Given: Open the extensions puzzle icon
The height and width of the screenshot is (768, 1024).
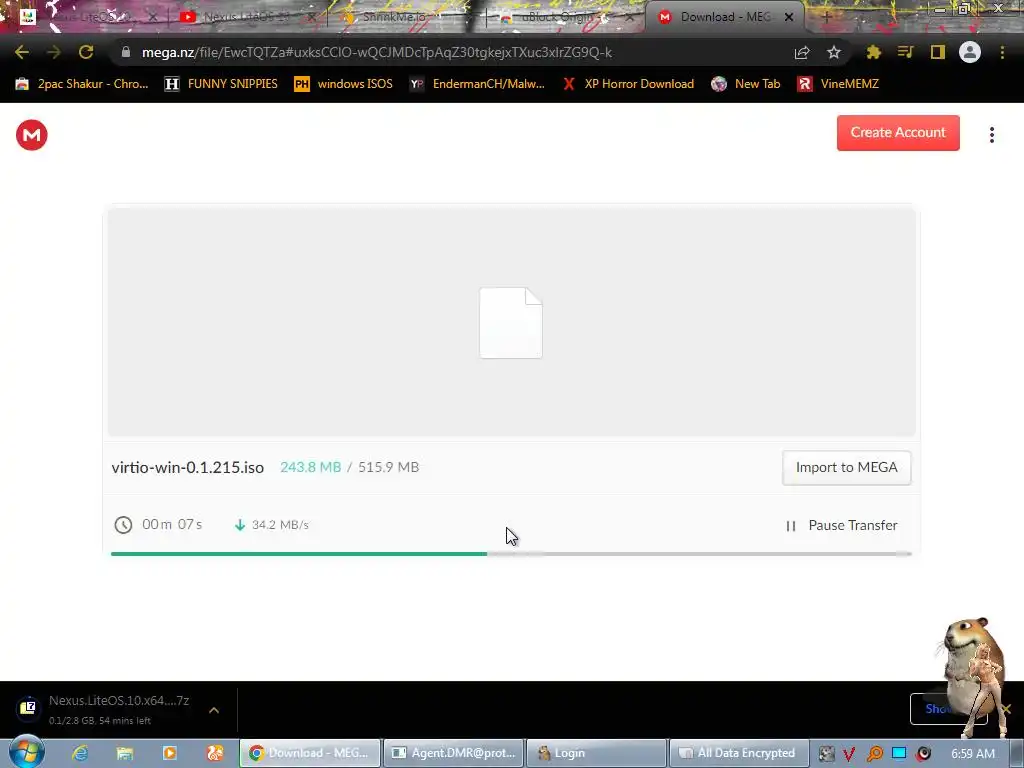Looking at the screenshot, I should coord(873,52).
